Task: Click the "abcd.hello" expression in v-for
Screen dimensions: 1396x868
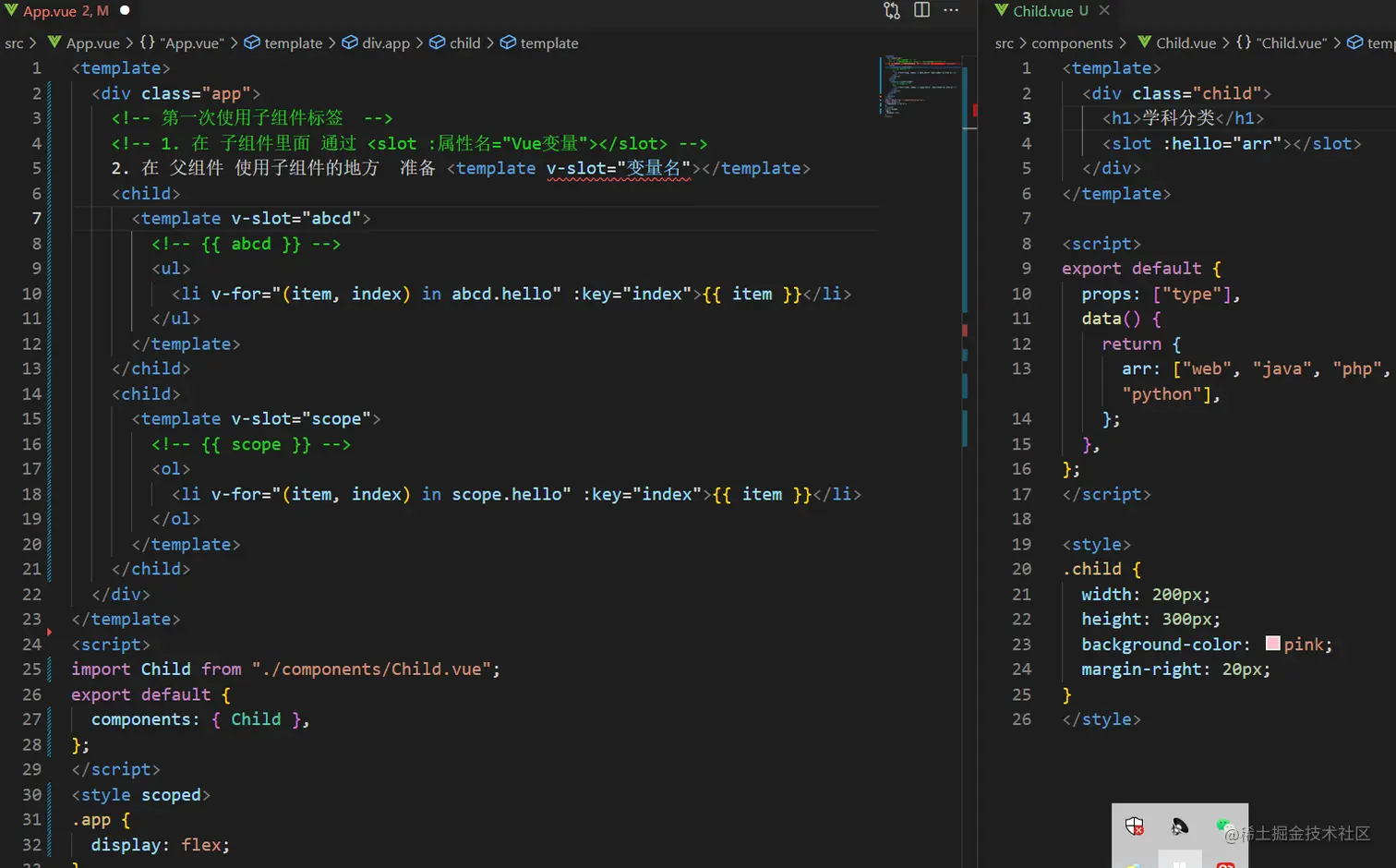Action: click(x=501, y=294)
